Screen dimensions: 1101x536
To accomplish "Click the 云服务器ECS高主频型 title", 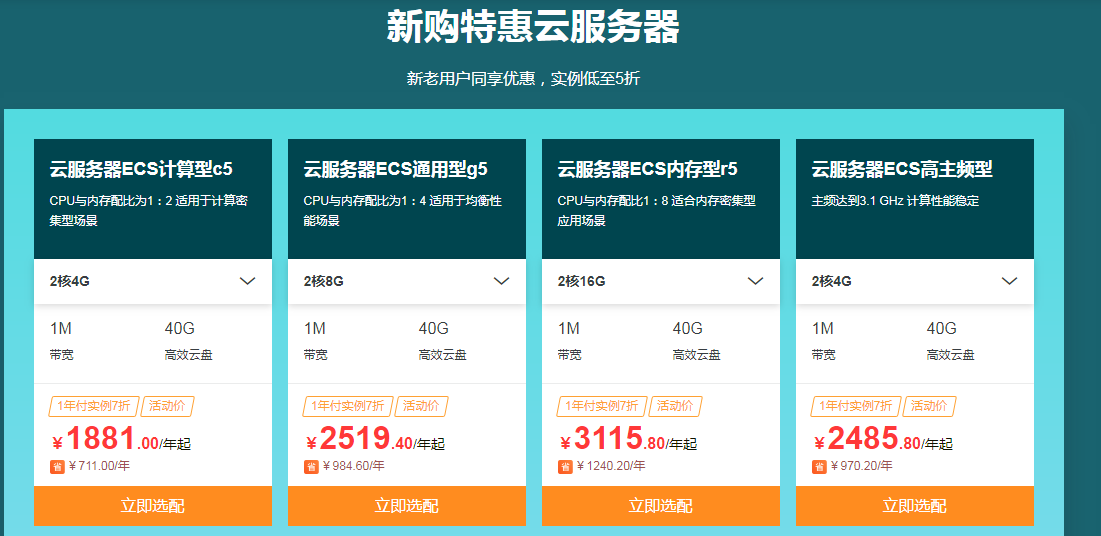I will [x=902, y=169].
